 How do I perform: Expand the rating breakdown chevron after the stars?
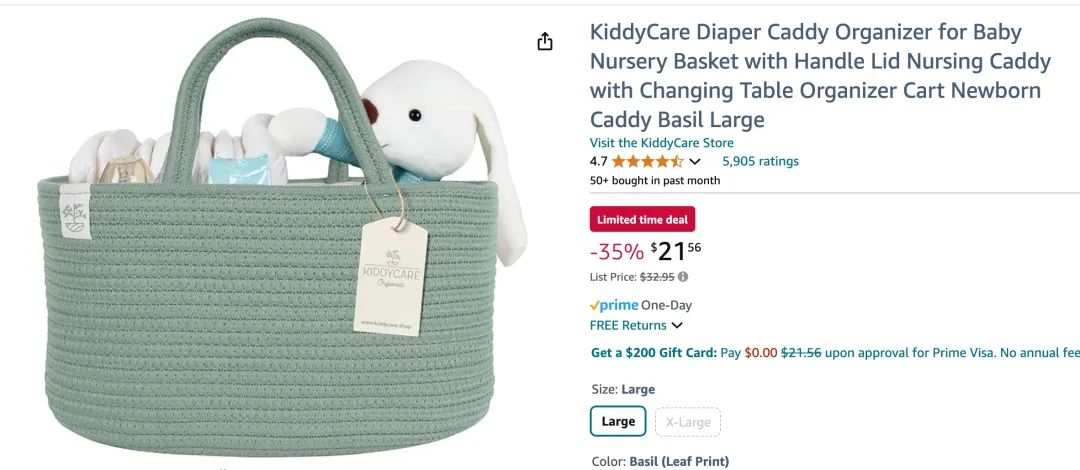tap(696, 161)
